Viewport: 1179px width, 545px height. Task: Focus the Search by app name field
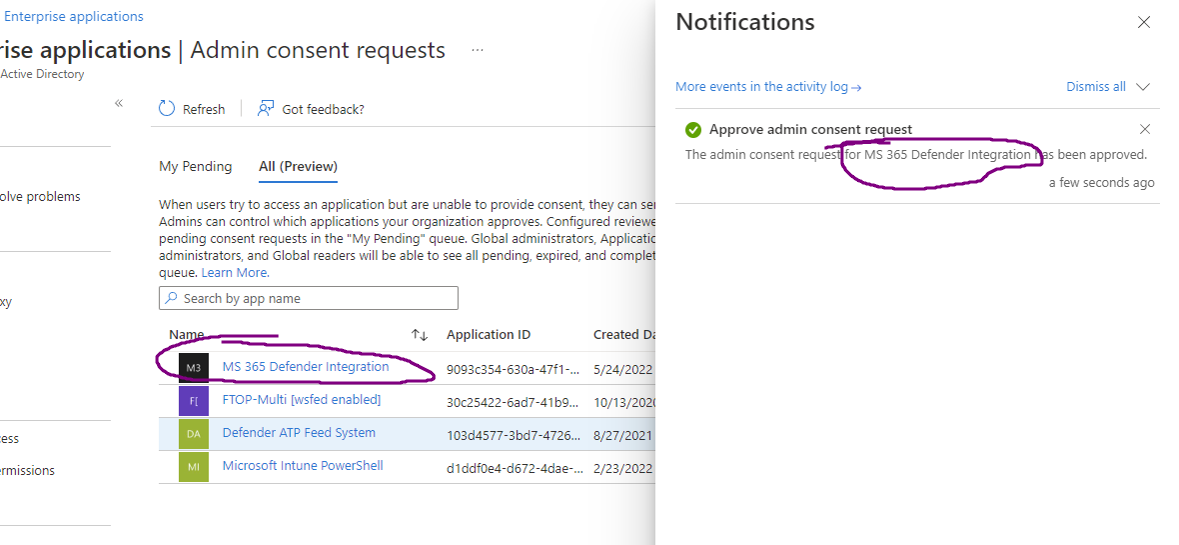[308, 298]
